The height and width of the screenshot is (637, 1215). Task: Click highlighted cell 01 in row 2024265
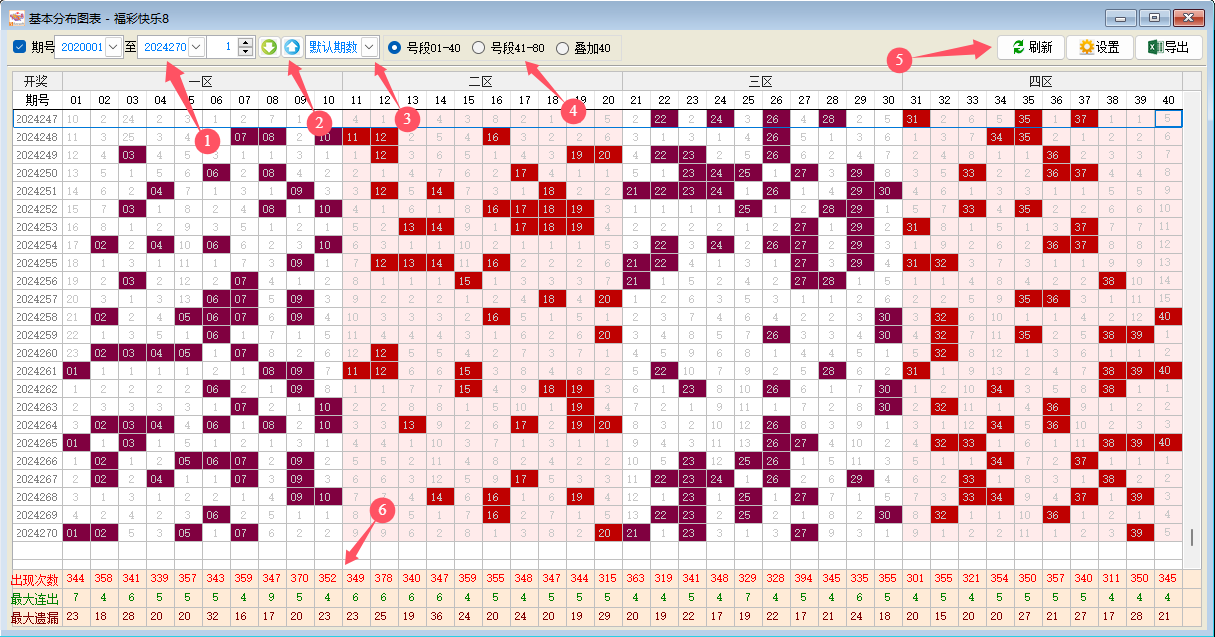point(75,442)
